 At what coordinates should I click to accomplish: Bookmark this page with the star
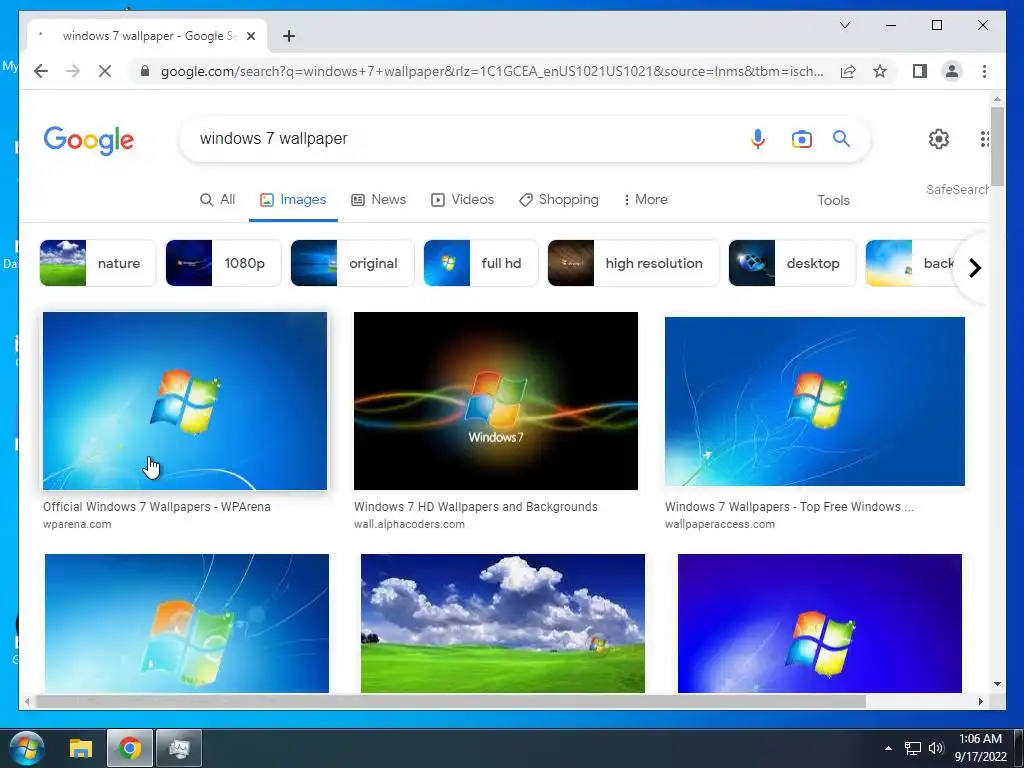click(x=880, y=71)
